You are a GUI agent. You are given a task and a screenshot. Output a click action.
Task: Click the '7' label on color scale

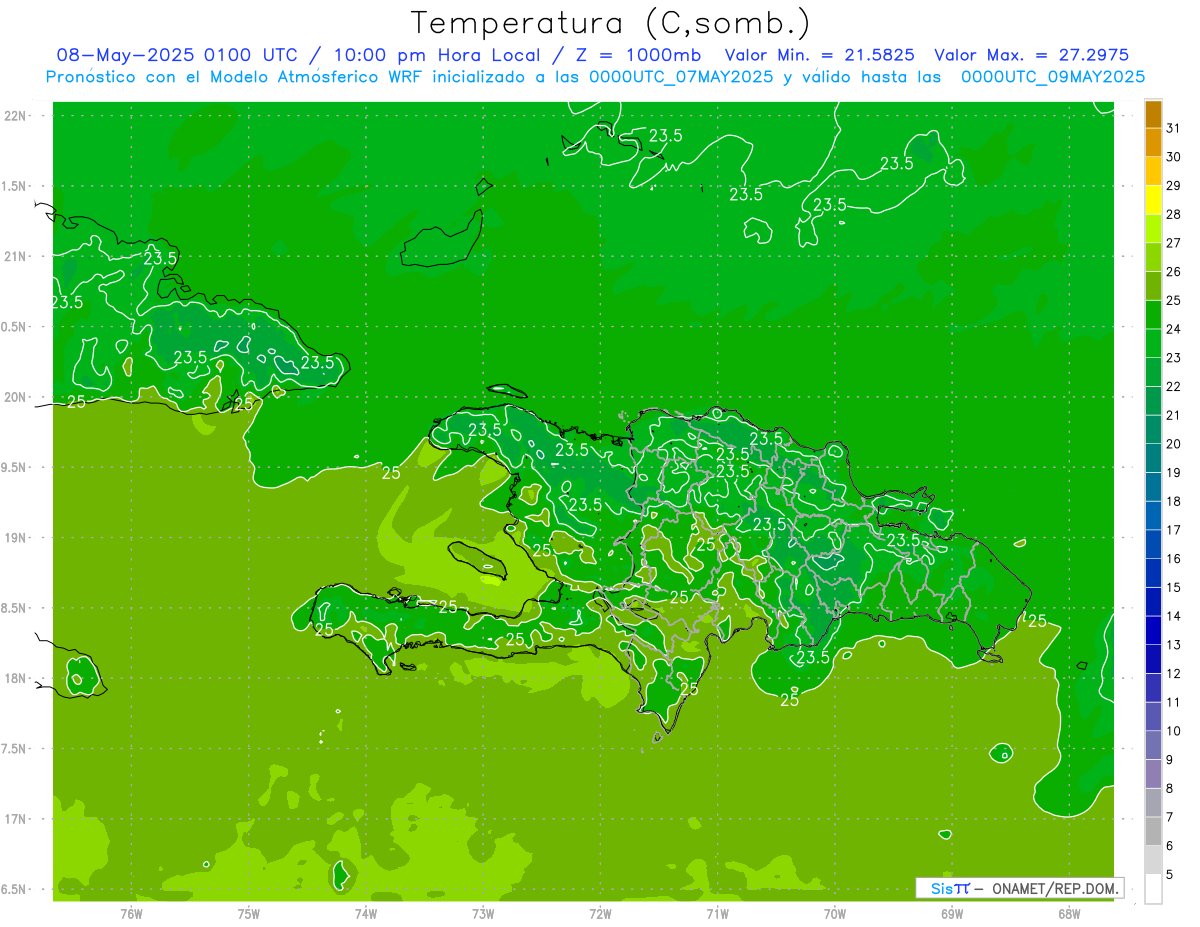1169,818
